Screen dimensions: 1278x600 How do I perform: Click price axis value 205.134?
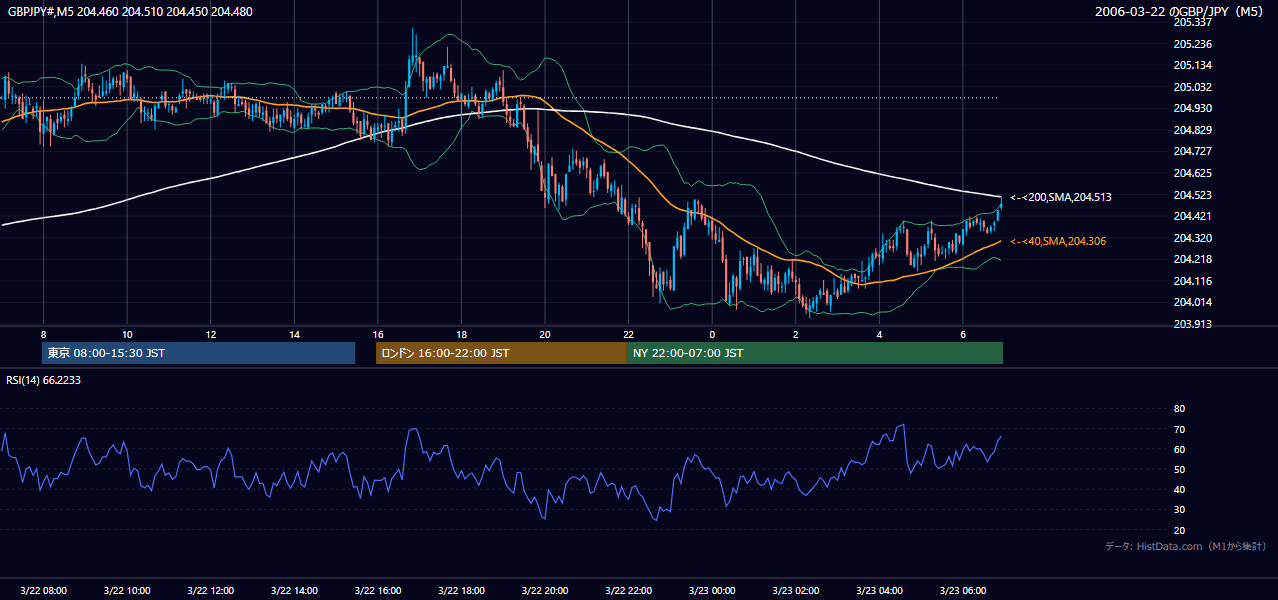[1192, 65]
